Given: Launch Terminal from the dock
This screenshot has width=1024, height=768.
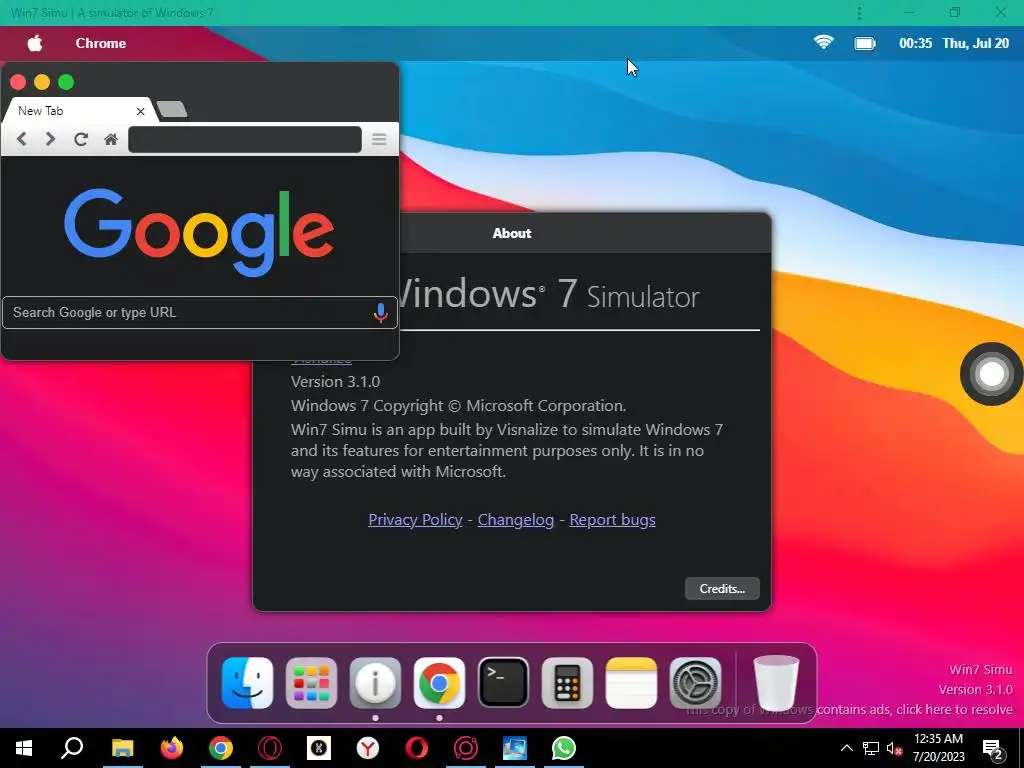Looking at the screenshot, I should pos(504,683).
